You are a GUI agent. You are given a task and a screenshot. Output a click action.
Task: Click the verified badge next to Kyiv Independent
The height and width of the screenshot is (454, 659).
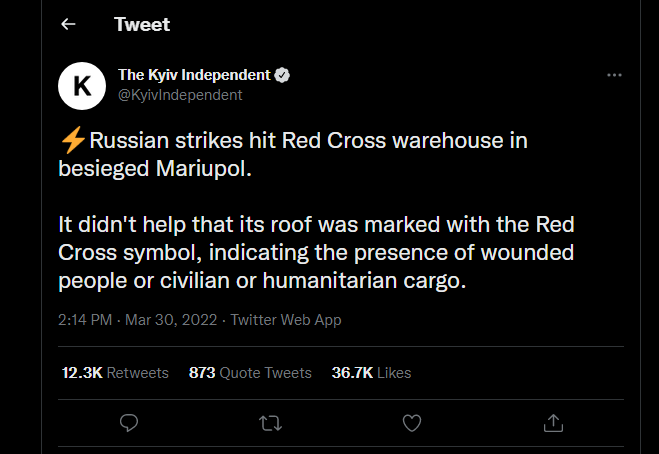click(282, 75)
